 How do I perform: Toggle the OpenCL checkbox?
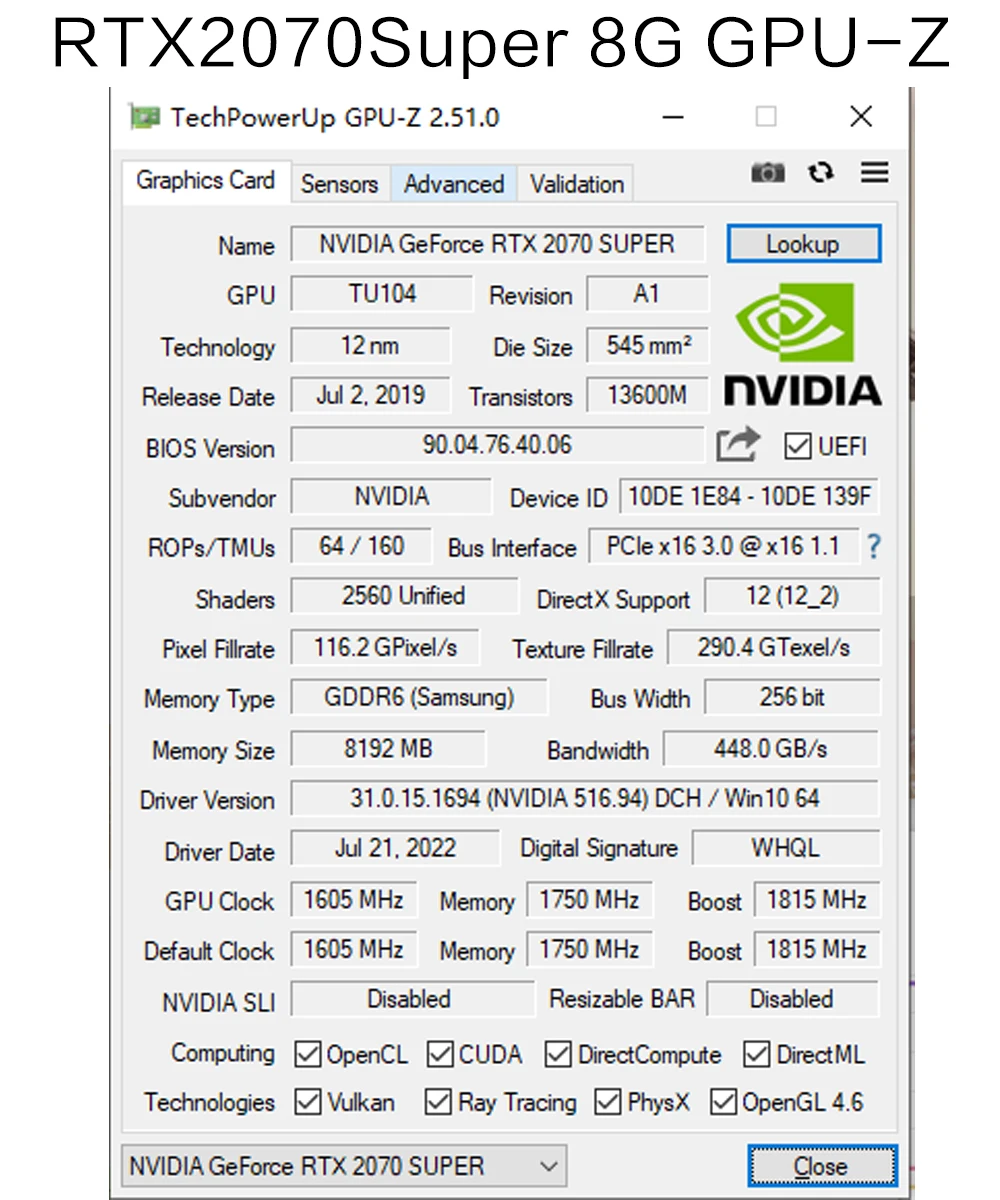pyautogui.click(x=307, y=1054)
